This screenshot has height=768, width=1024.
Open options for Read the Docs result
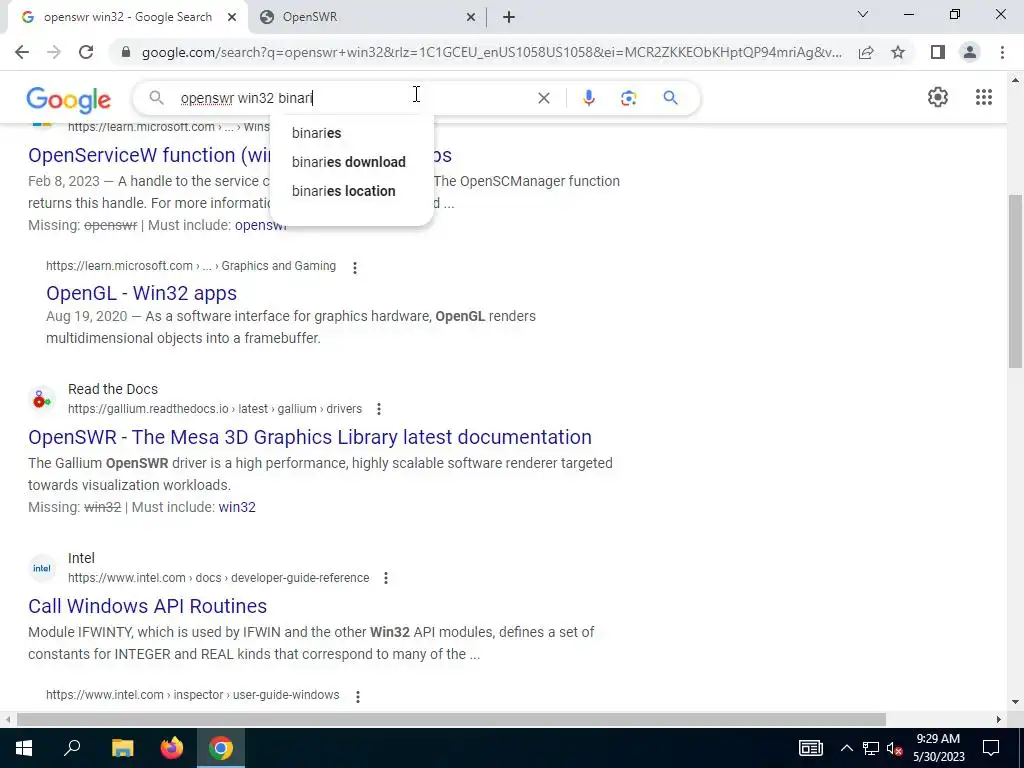pyautogui.click(x=379, y=409)
